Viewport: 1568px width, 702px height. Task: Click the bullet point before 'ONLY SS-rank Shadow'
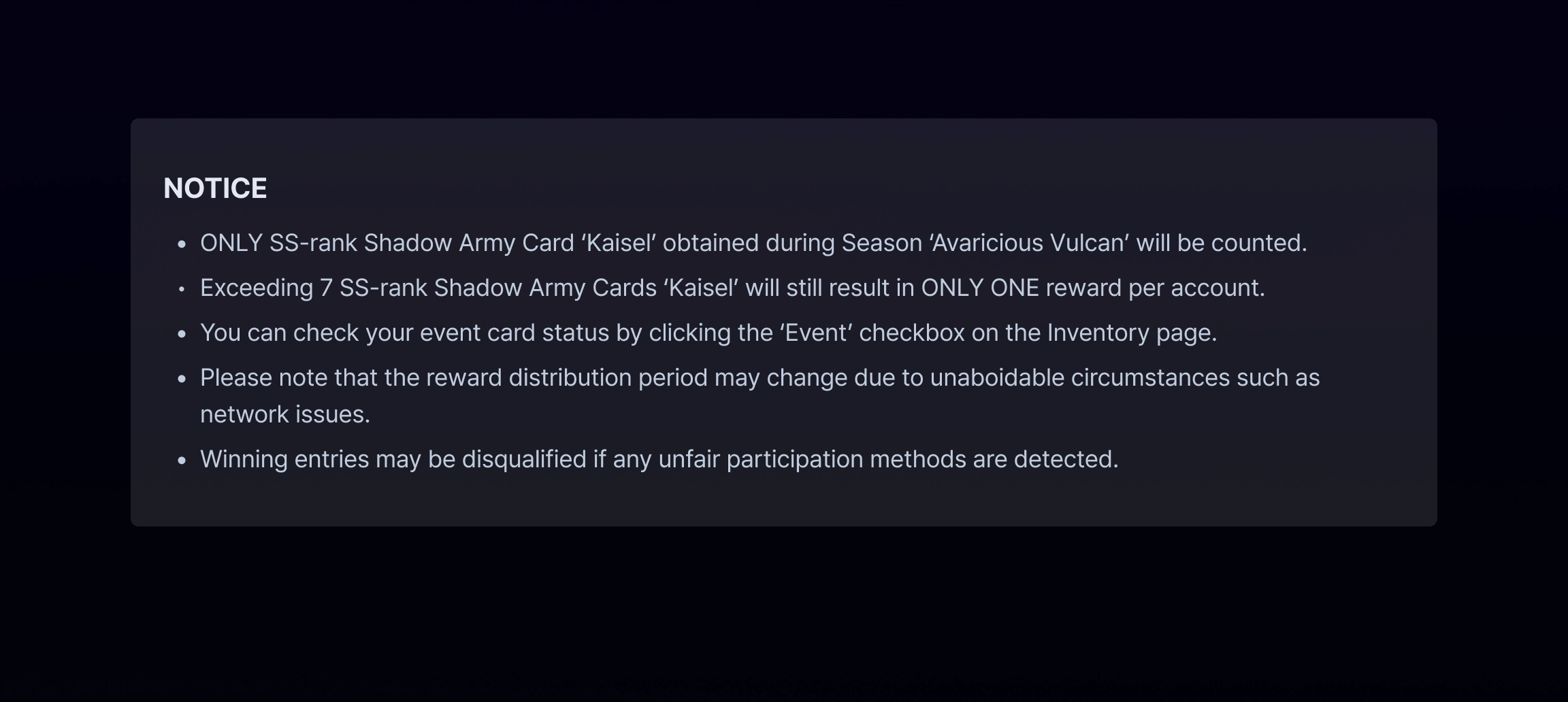point(182,244)
